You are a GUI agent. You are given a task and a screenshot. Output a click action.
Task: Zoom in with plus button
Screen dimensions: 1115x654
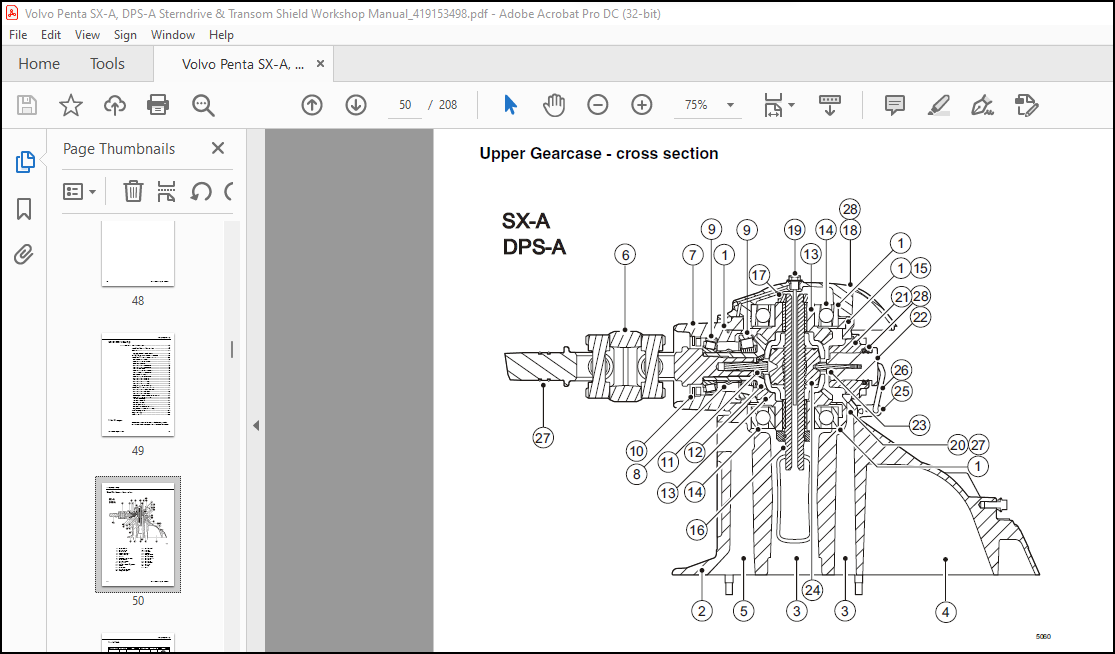(x=641, y=105)
